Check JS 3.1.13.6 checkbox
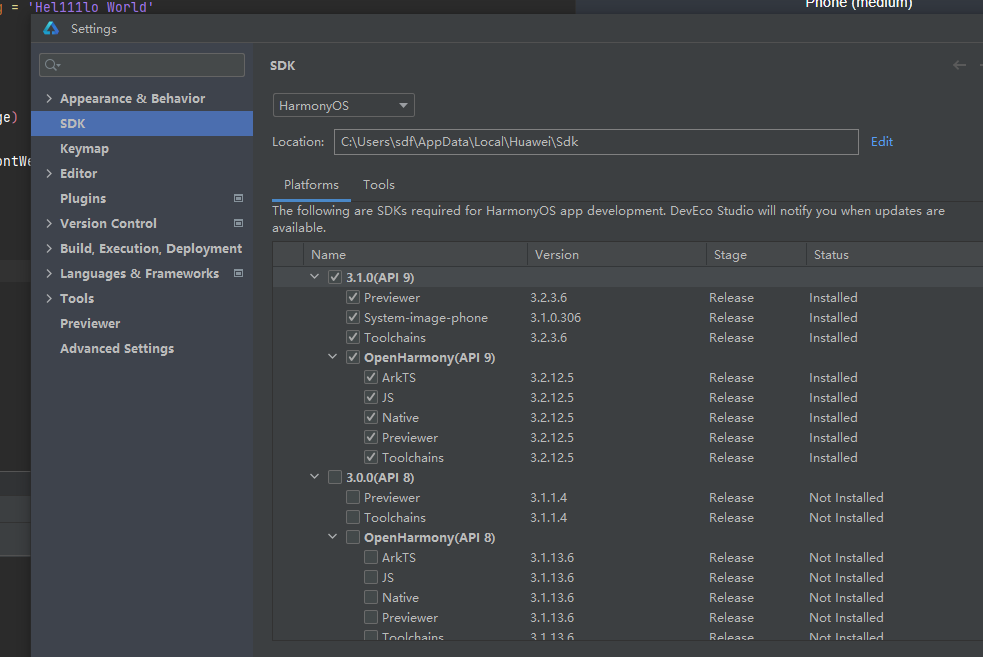 pyautogui.click(x=371, y=577)
